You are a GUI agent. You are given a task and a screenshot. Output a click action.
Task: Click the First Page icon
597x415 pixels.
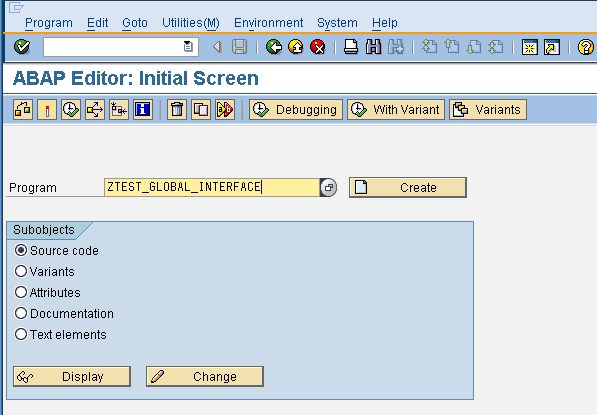point(429,47)
